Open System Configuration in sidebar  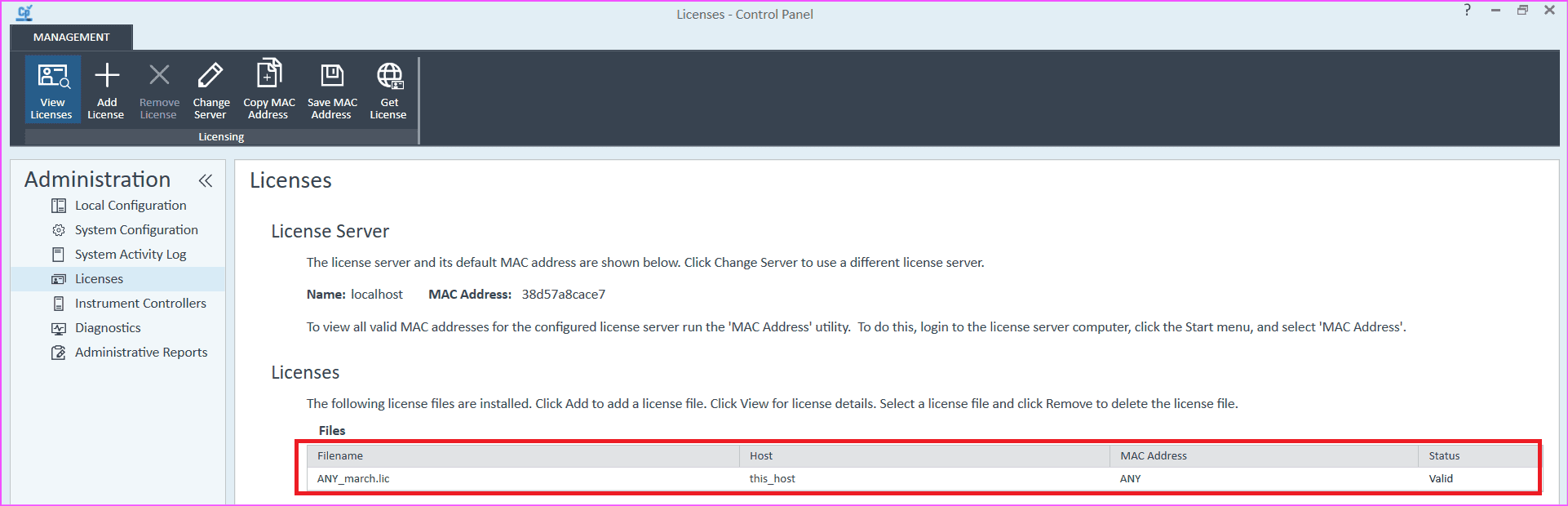[136, 230]
